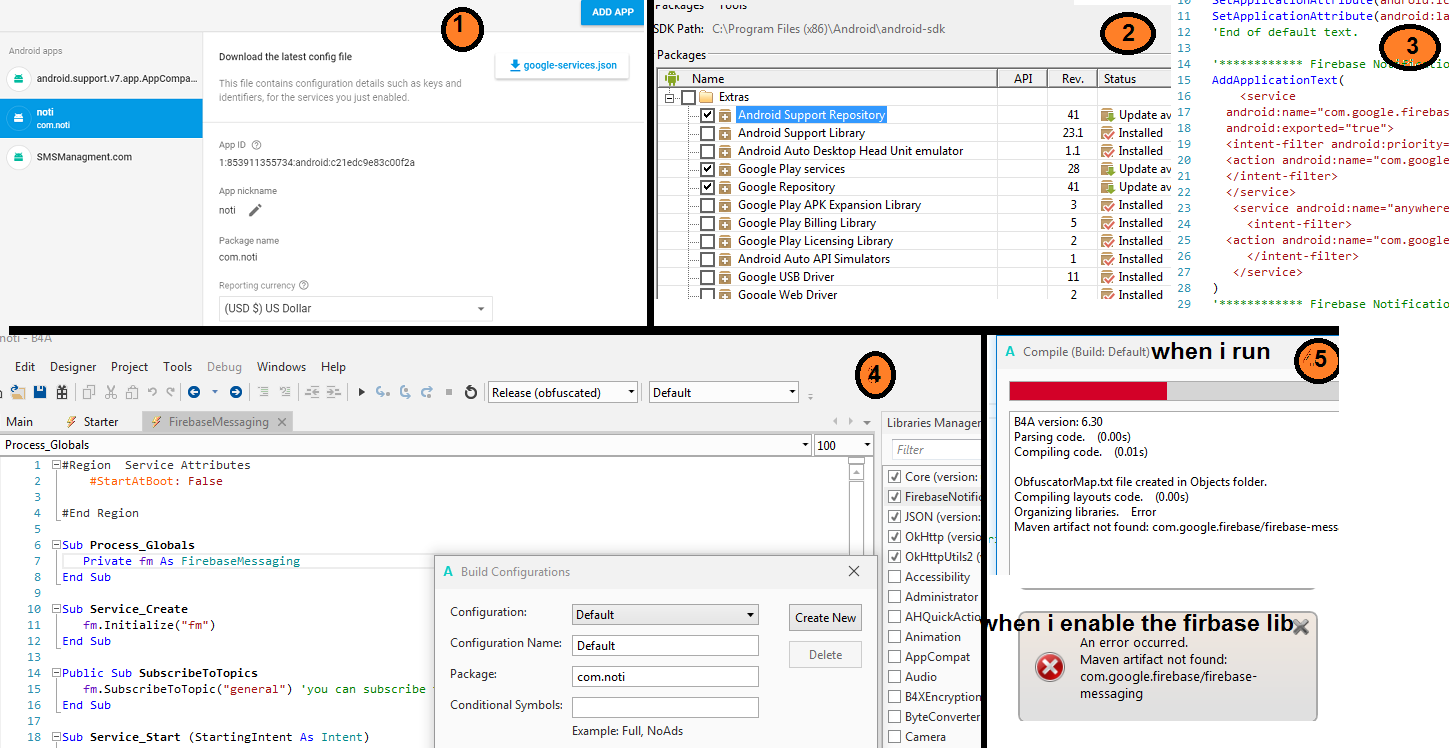Click the ADD APP button

click(613, 12)
